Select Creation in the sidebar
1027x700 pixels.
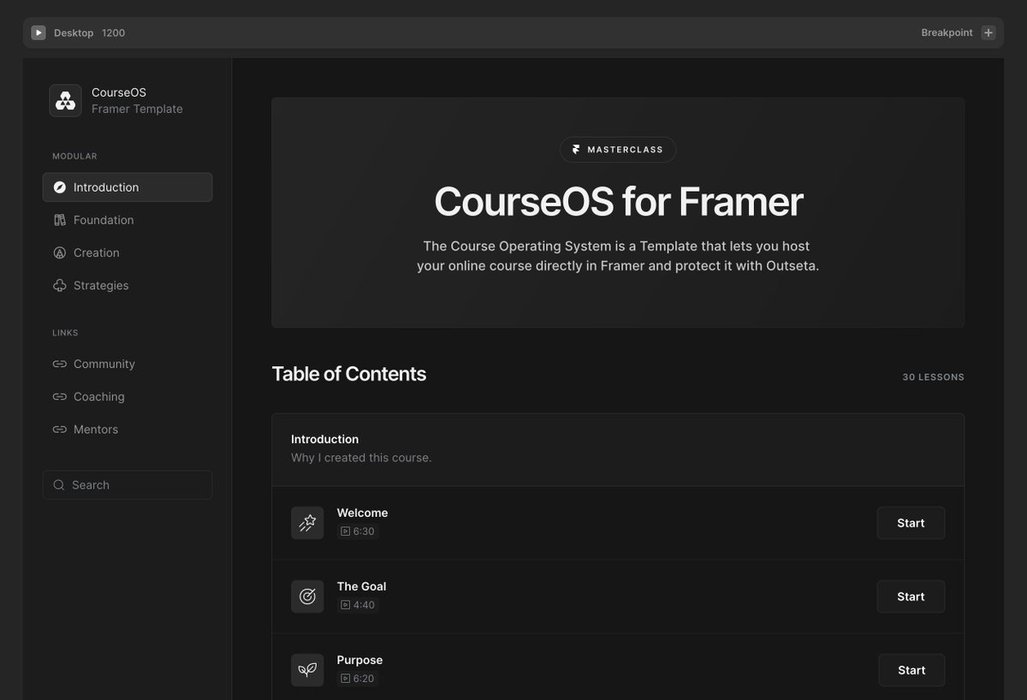[x=96, y=253]
